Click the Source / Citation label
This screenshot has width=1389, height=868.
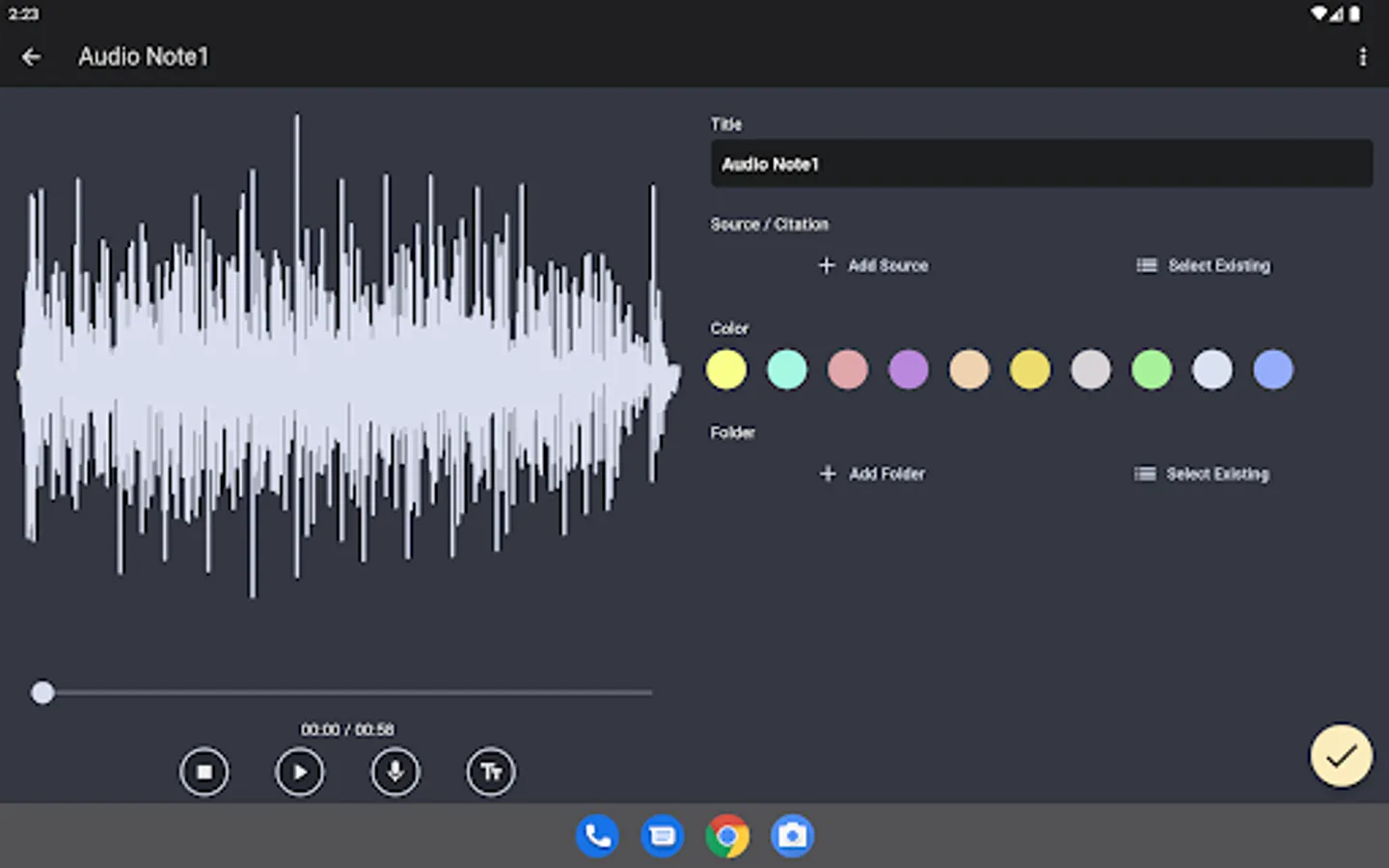769,224
